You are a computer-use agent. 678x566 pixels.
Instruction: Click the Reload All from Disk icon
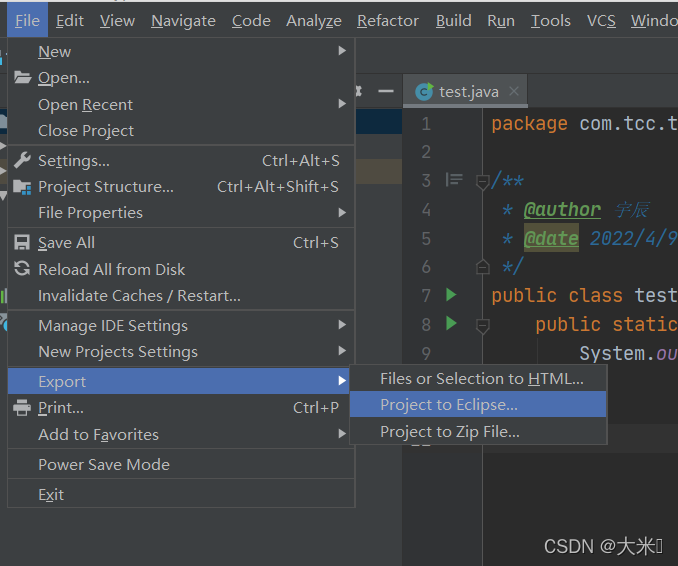point(22,269)
